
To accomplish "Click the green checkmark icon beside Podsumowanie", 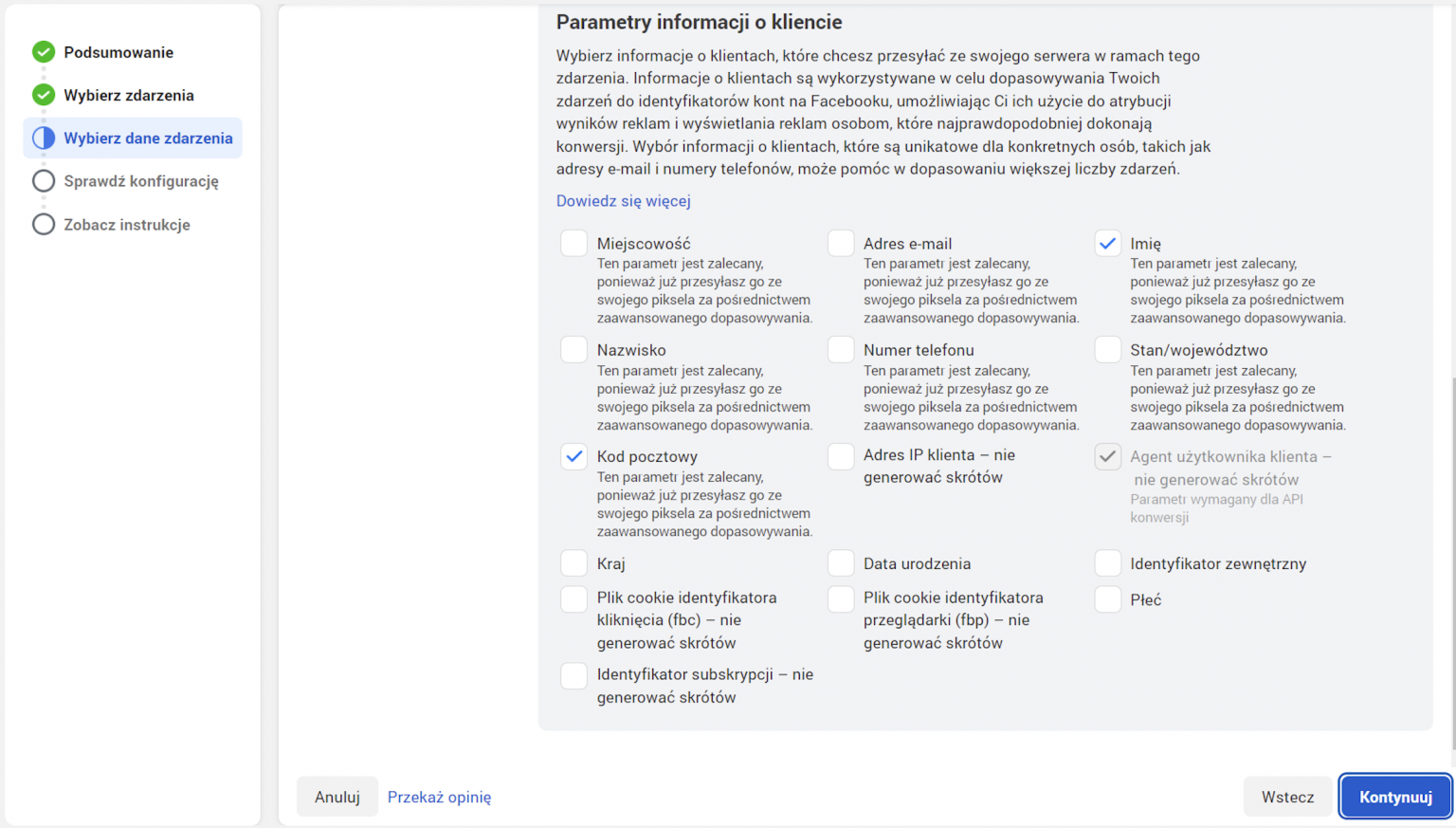I will pyautogui.click(x=44, y=52).
